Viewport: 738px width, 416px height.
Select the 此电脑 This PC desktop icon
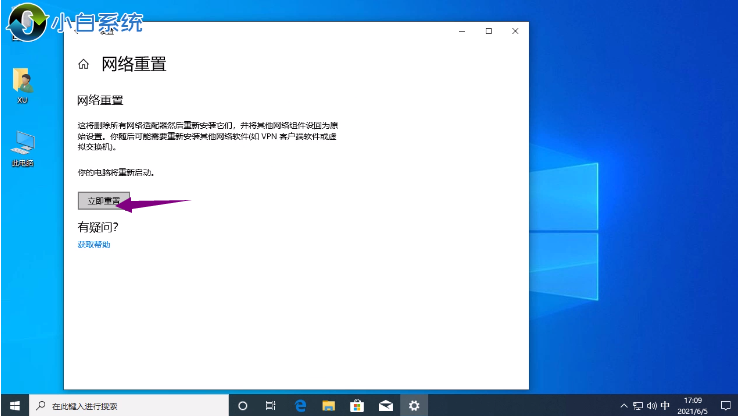click(22, 149)
